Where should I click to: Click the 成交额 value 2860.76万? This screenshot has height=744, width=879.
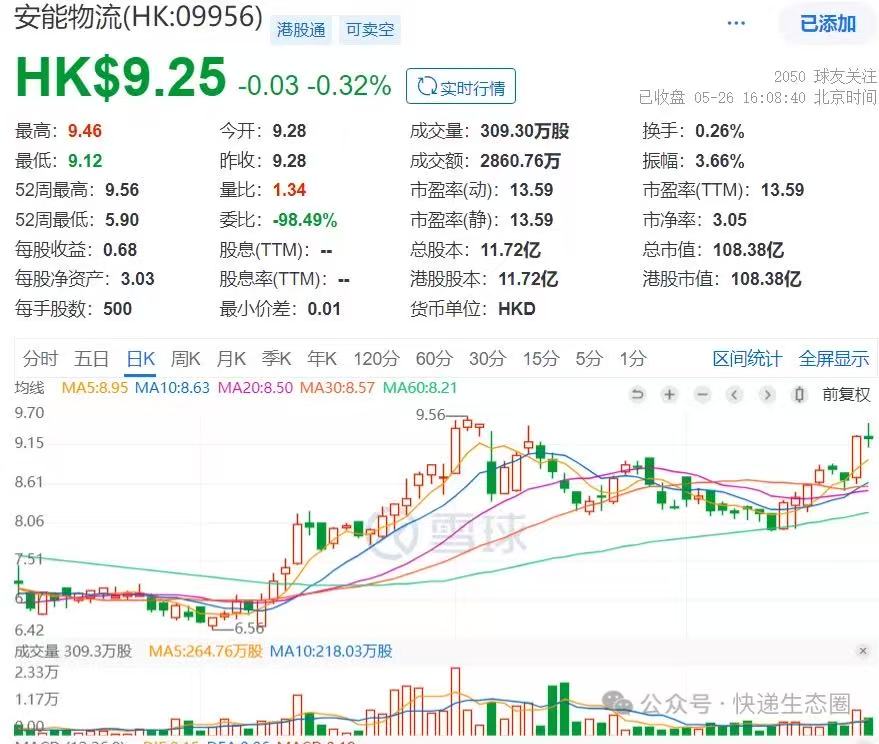click(x=520, y=161)
